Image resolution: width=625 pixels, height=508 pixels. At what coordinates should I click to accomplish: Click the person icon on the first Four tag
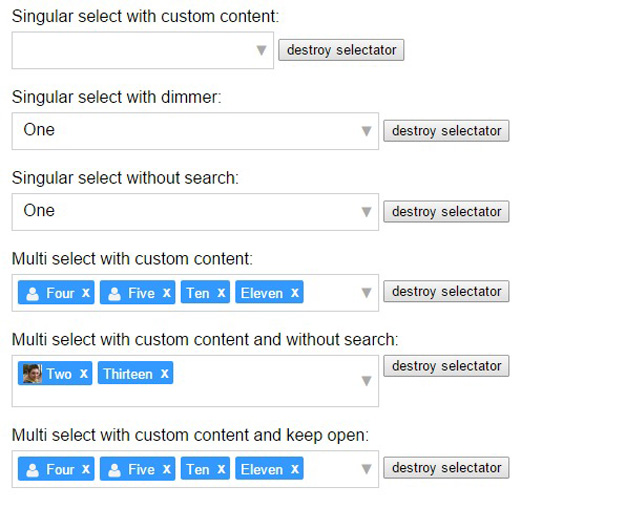(33, 293)
